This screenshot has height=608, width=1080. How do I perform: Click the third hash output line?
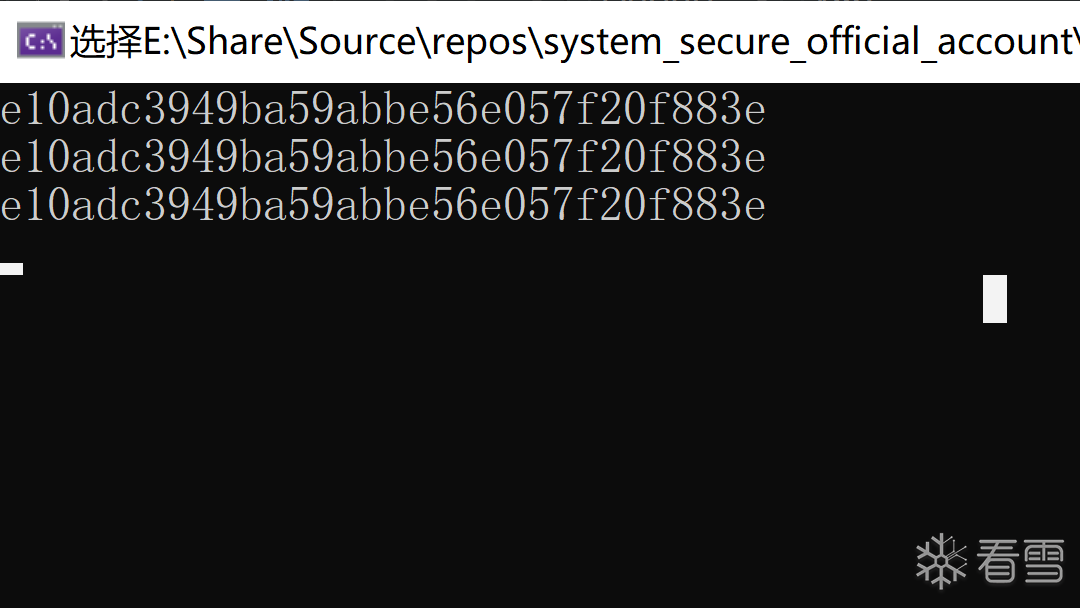click(x=383, y=206)
